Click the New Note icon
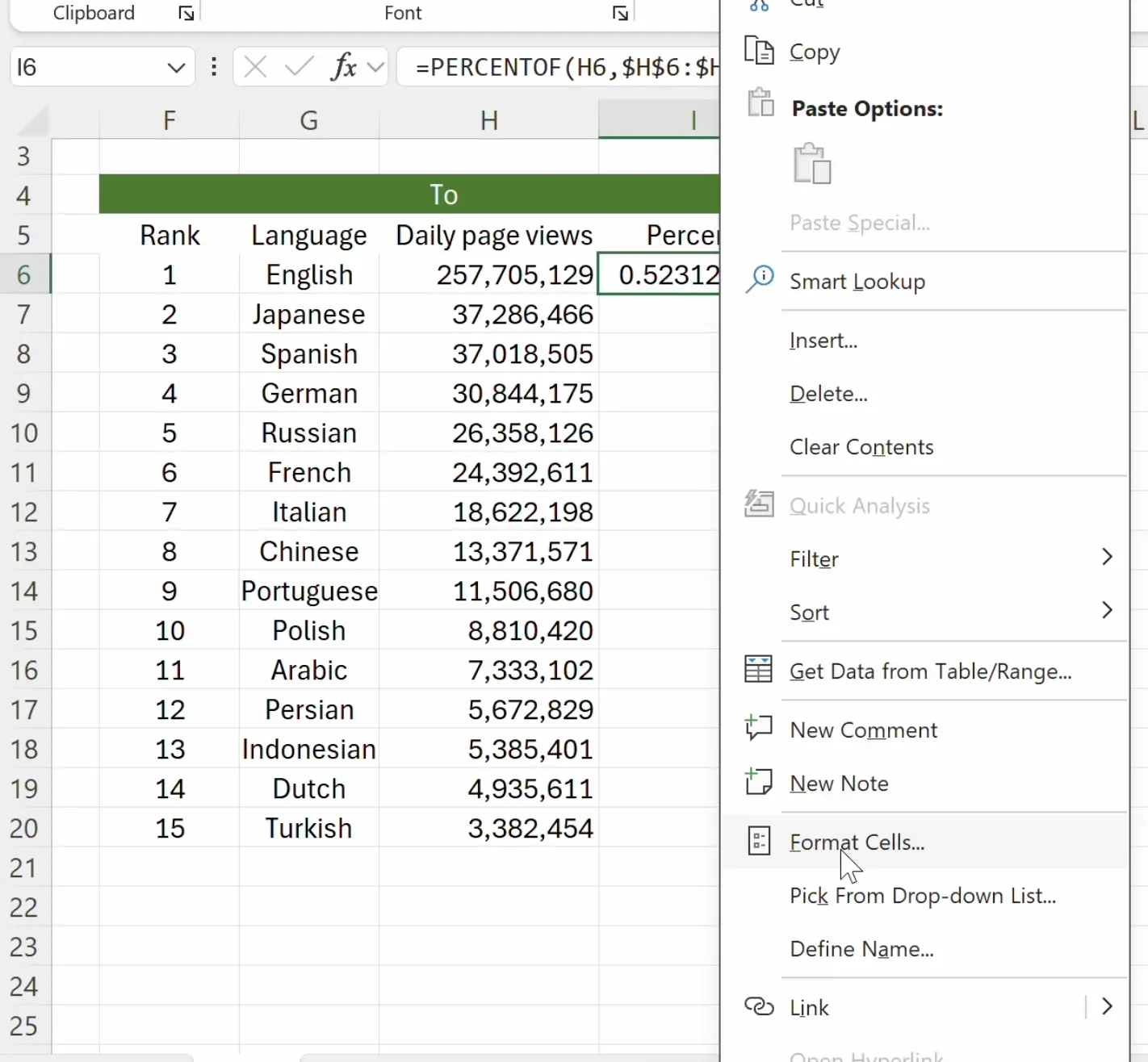Screen dimensions: 1148x1062 point(759,781)
